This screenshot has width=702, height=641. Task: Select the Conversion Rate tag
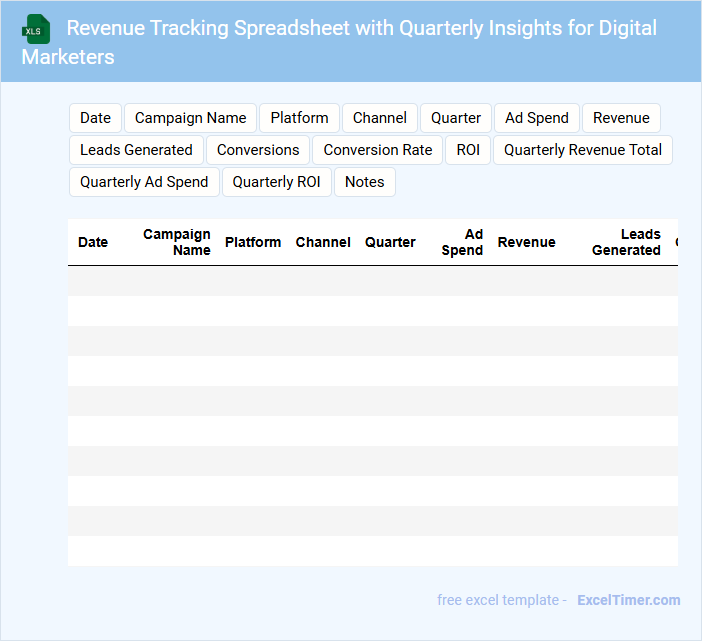tap(378, 150)
